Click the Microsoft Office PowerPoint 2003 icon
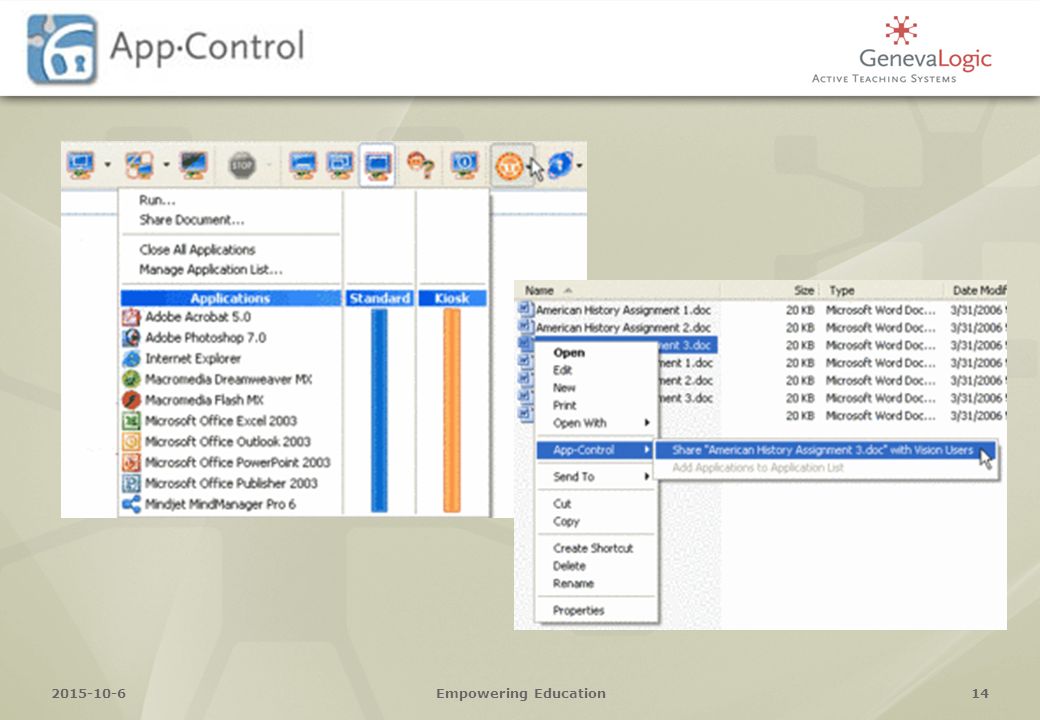The width and height of the screenshot is (1040, 720). point(131,463)
